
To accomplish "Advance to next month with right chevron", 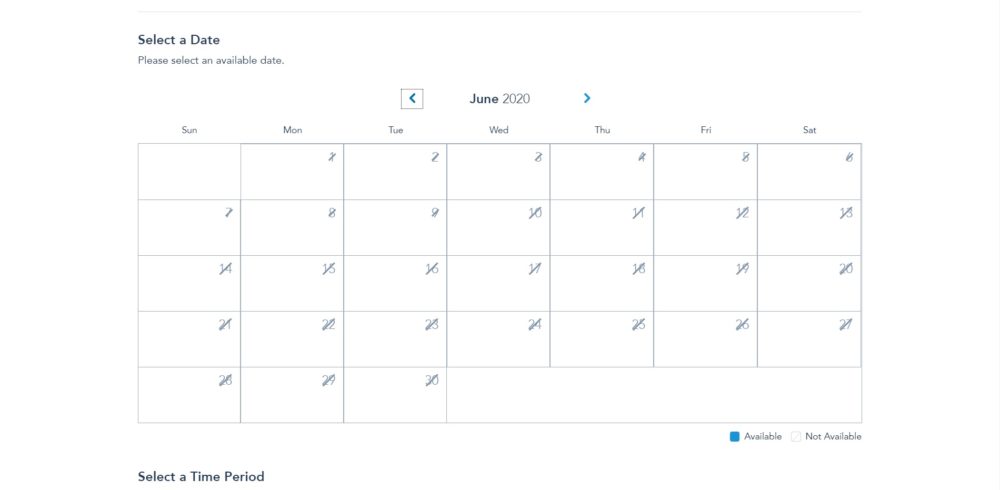I will tap(587, 98).
